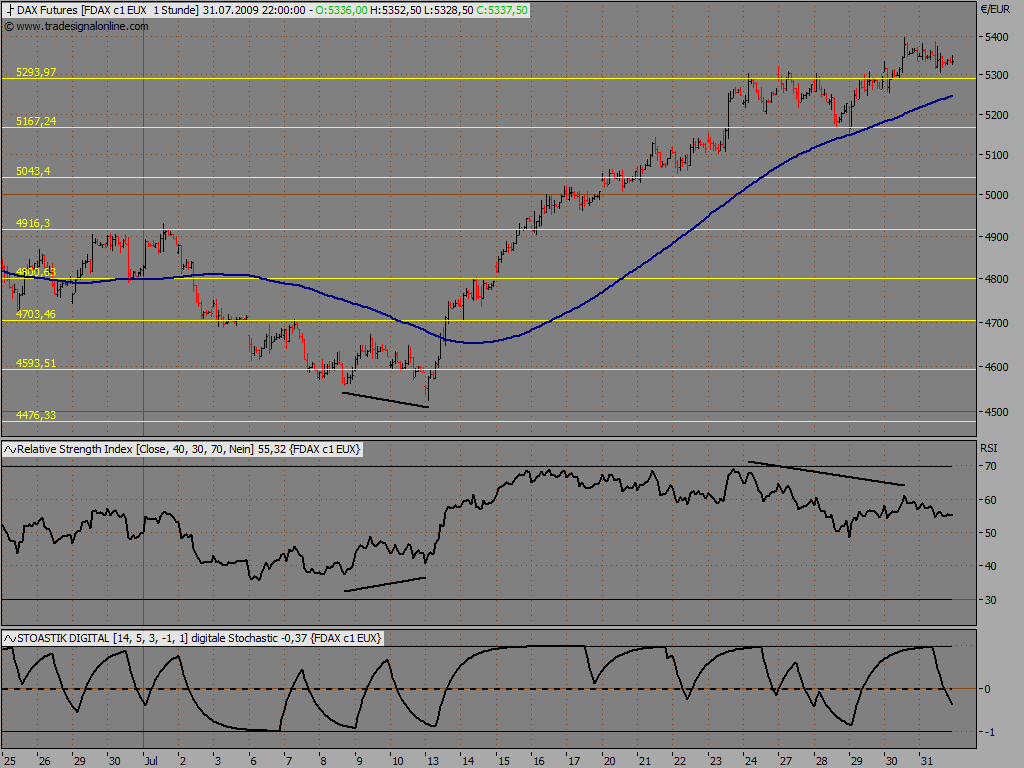Select the 5293,97 price level label
Image resolution: width=1024 pixels, height=768 pixels.
point(37,72)
